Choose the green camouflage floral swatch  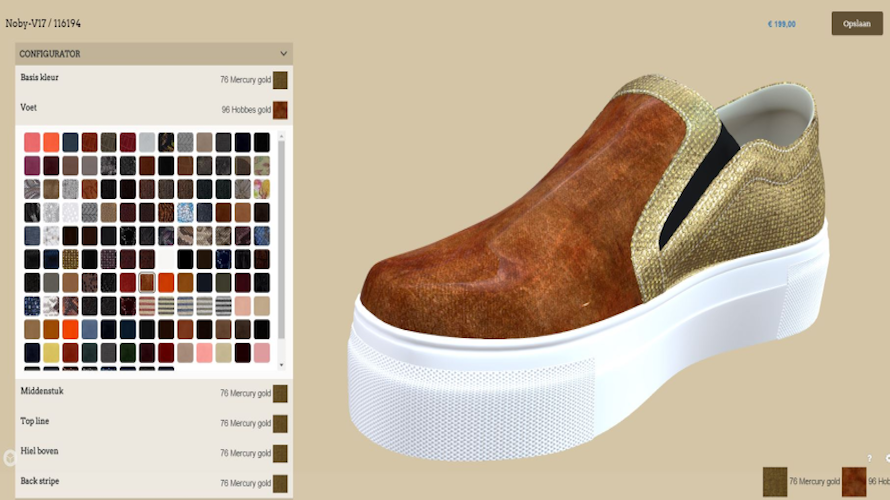click(x=262, y=166)
